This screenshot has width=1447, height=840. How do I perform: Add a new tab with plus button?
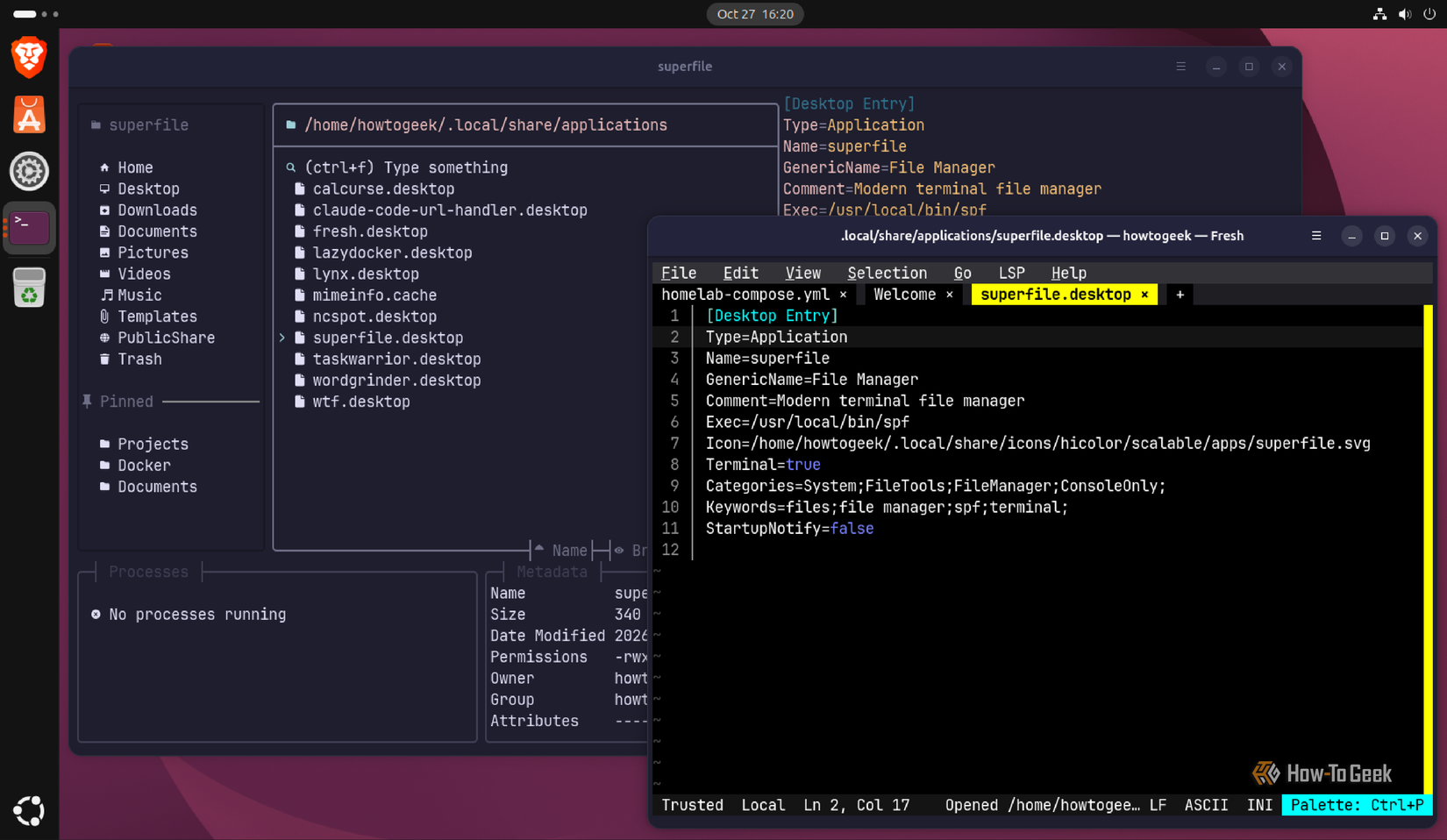(1180, 295)
